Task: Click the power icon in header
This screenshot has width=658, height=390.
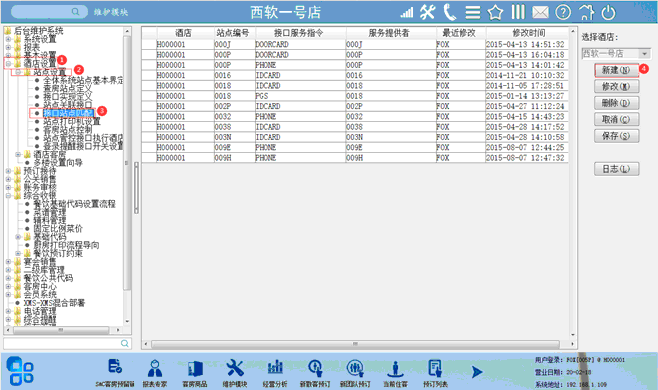Action: point(608,13)
